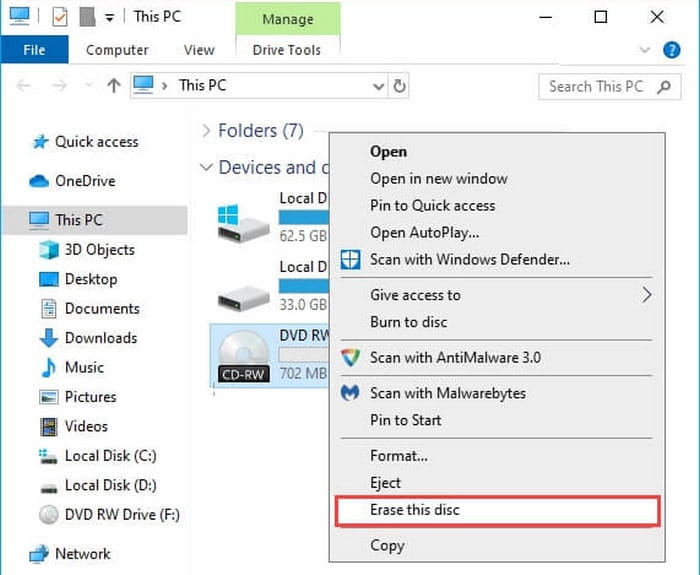Collapse the Devices and drives section
700x575 pixels.
click(x=206, y=168)
